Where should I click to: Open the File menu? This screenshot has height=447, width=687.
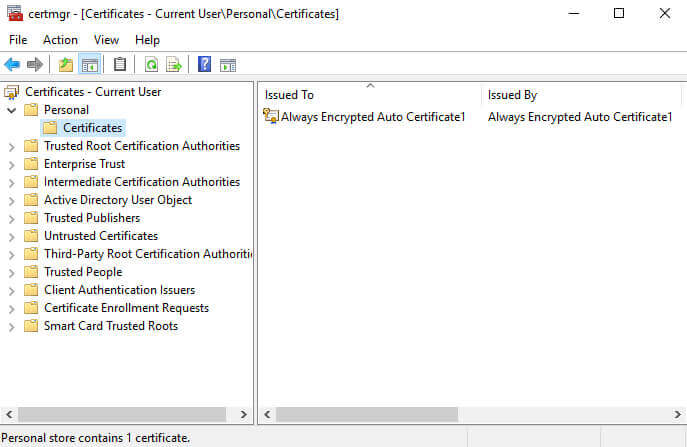[x=18, y=40]
